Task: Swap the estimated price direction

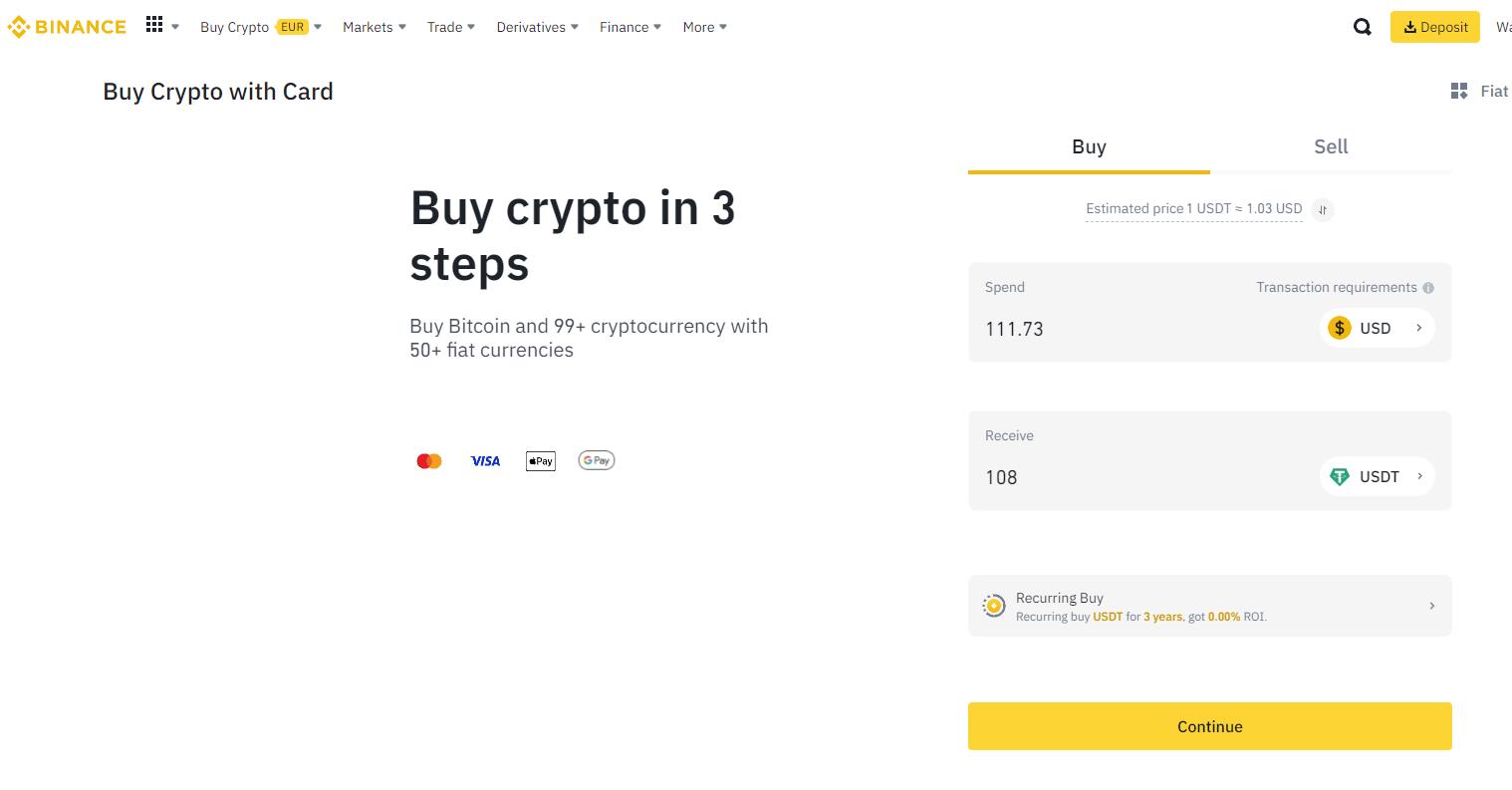Action: click(1322, 209)
